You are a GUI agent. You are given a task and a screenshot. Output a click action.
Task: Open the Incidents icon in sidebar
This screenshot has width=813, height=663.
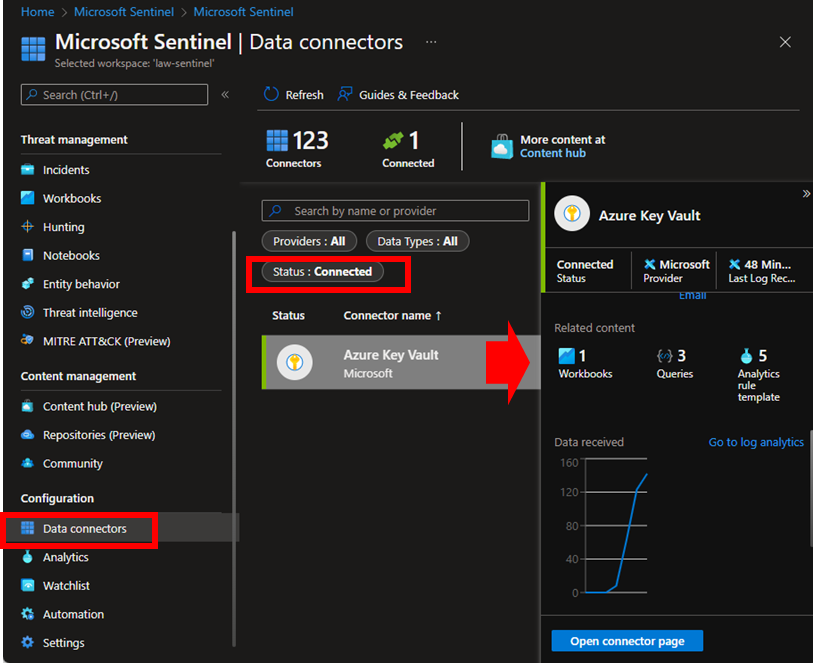[x=27, y=170]
